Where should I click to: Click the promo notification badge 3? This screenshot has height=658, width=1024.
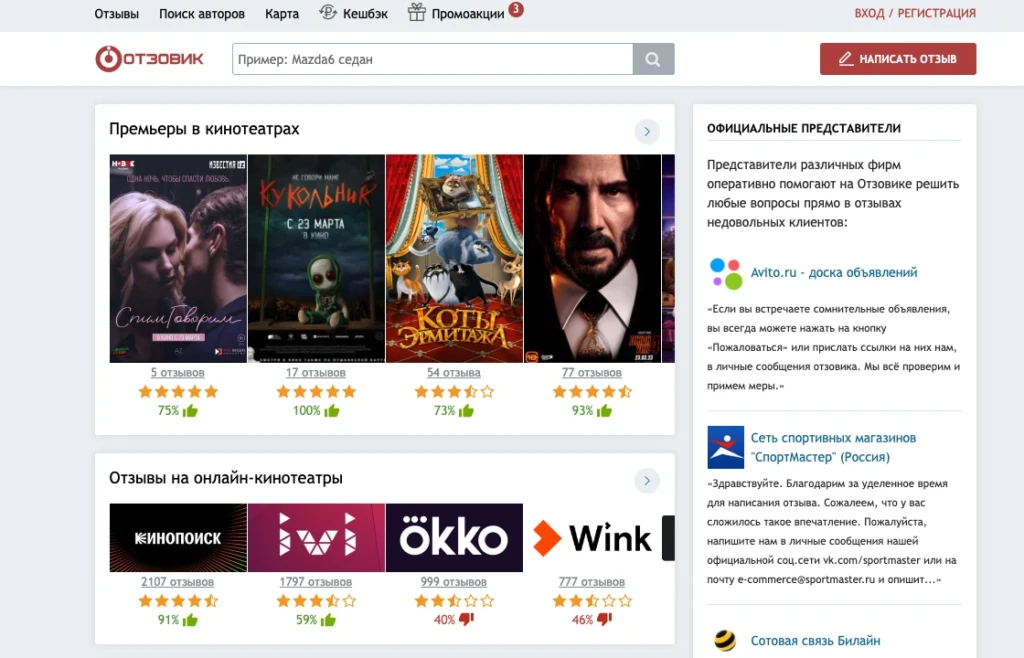pyautogui.click(x=516, y=9)
